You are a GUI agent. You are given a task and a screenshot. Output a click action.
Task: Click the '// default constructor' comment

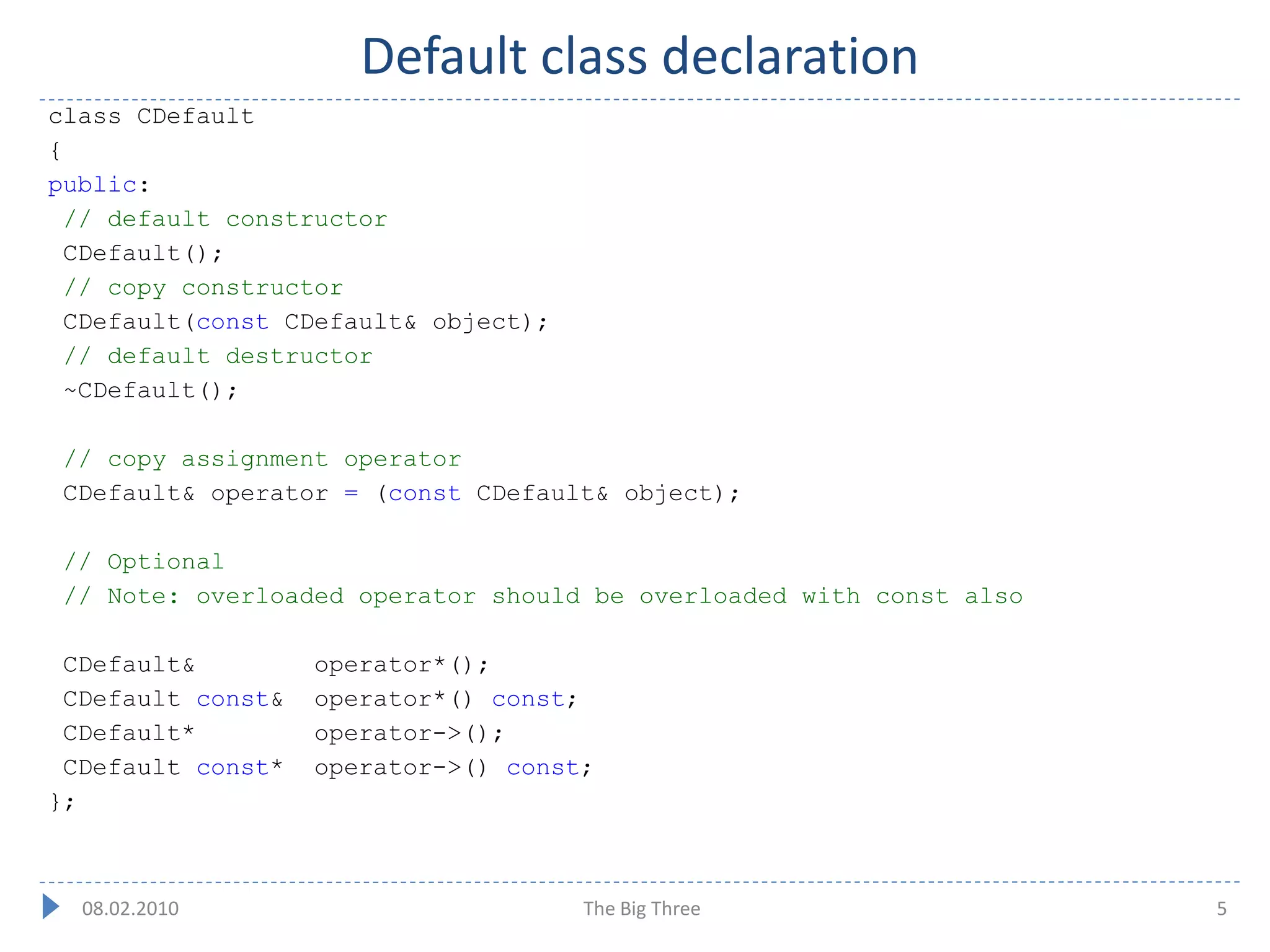226,219
